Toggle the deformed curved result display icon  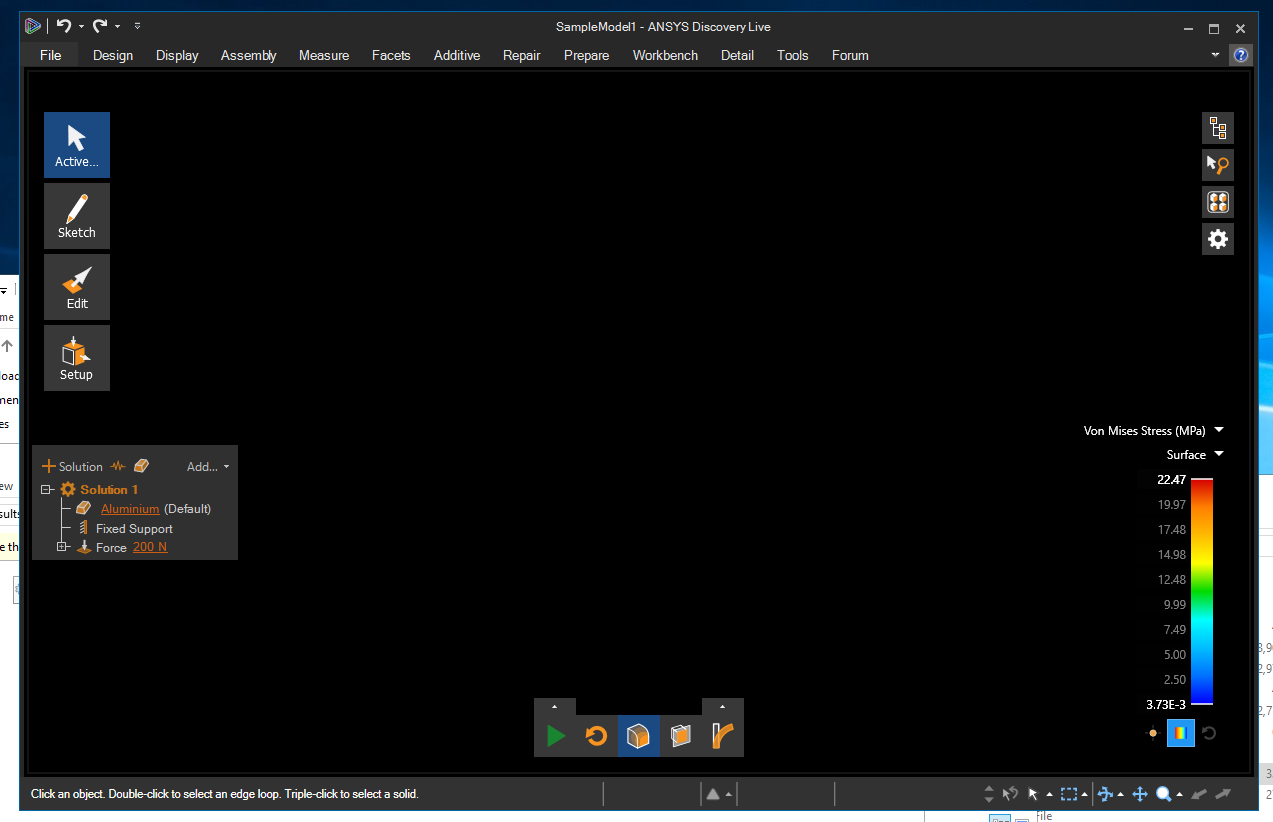(723, 737)
